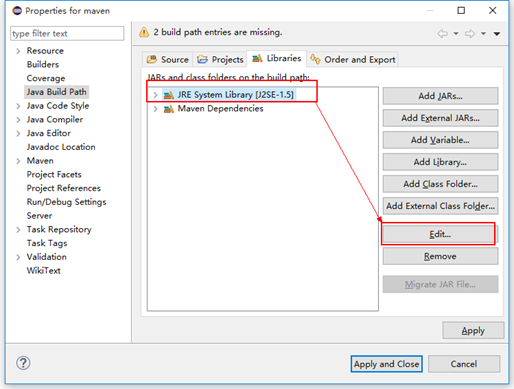Select WikiText entry
Image resolution: width=514 pixels, height=389 pixels.
point(44,271)
